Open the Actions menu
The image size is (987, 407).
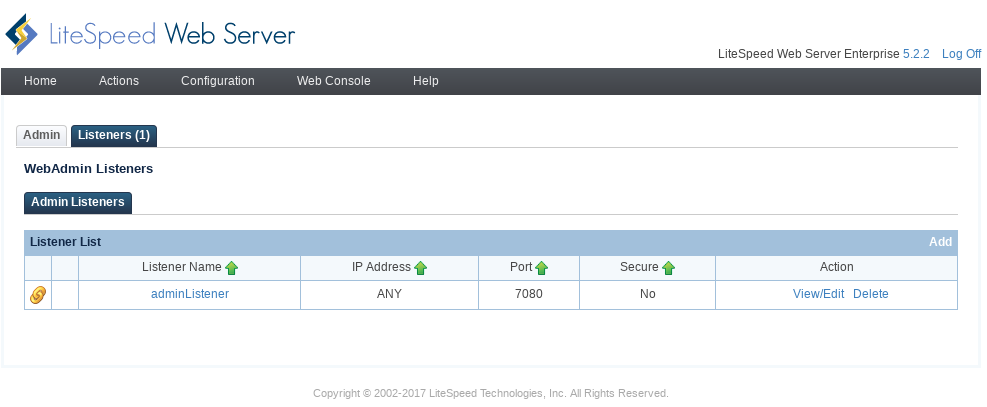click(x=119, y=81)
